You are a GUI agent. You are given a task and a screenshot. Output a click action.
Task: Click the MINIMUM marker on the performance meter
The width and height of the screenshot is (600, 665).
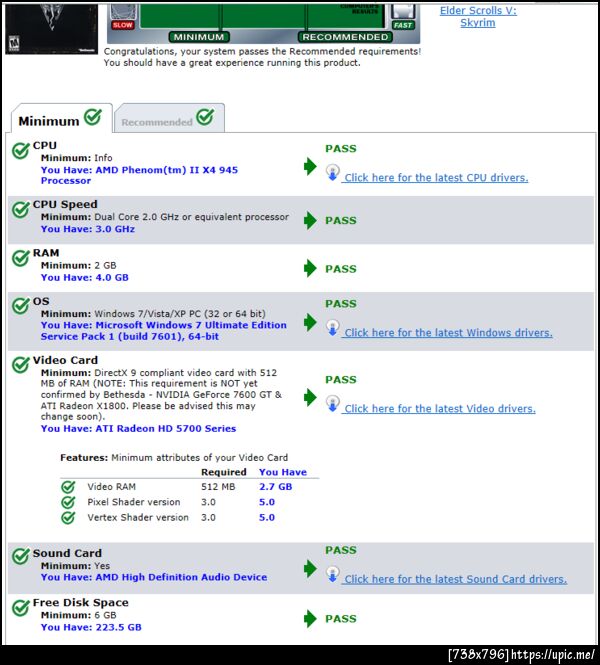(x=199, y=37)
